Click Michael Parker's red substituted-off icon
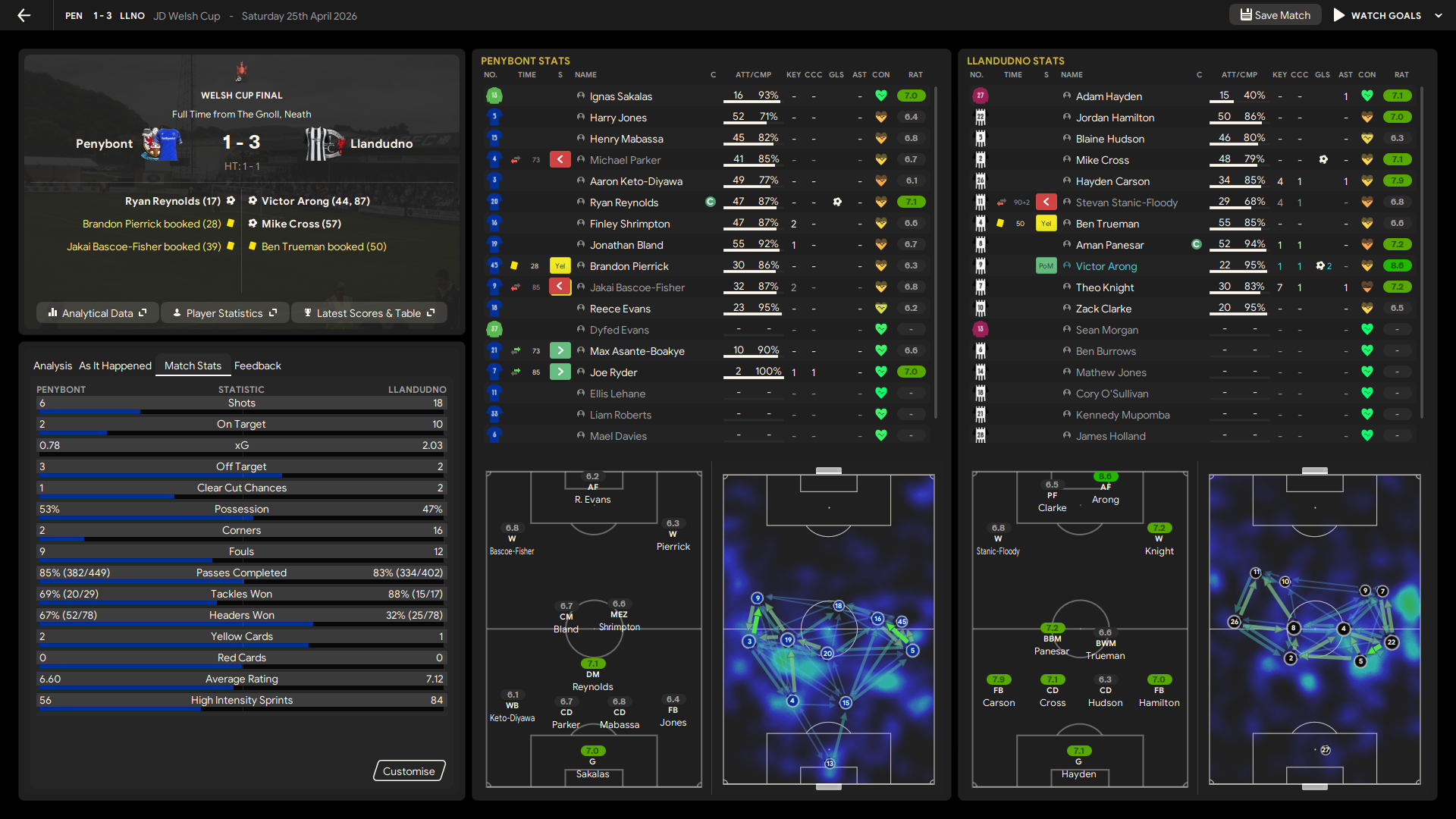The image size is (1456, 819). tap(560, 160)
